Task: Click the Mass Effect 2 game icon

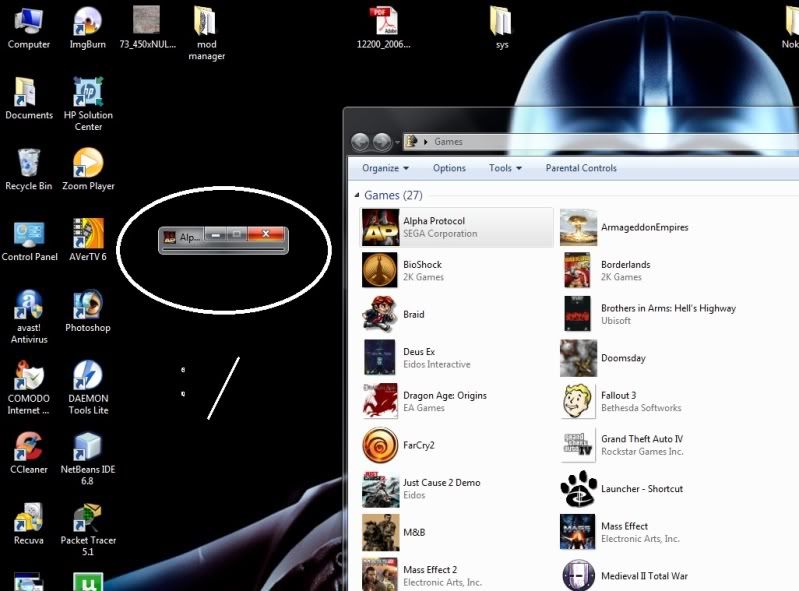Action: coord(380,575)
